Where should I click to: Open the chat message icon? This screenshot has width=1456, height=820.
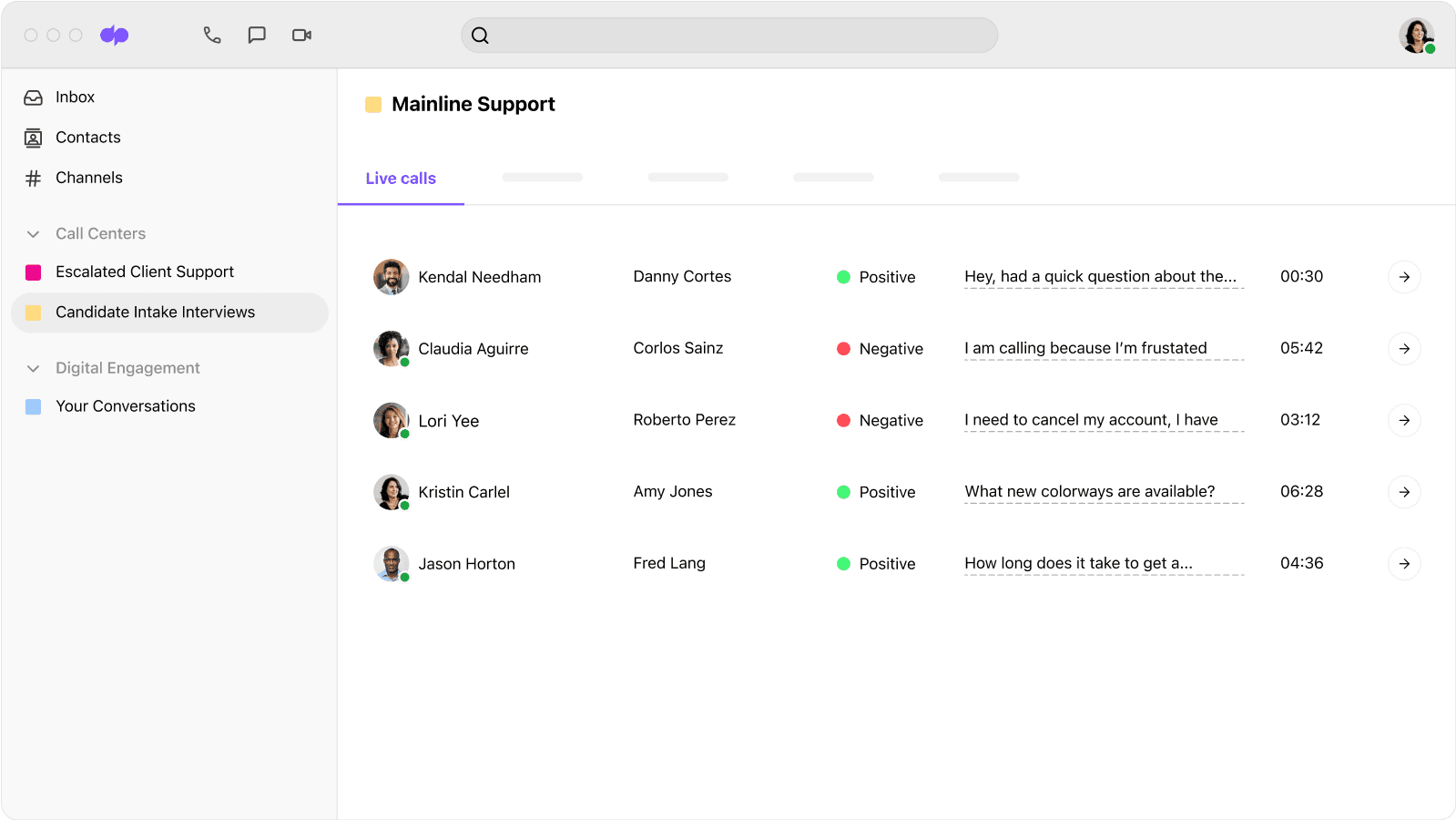[257, 36]
